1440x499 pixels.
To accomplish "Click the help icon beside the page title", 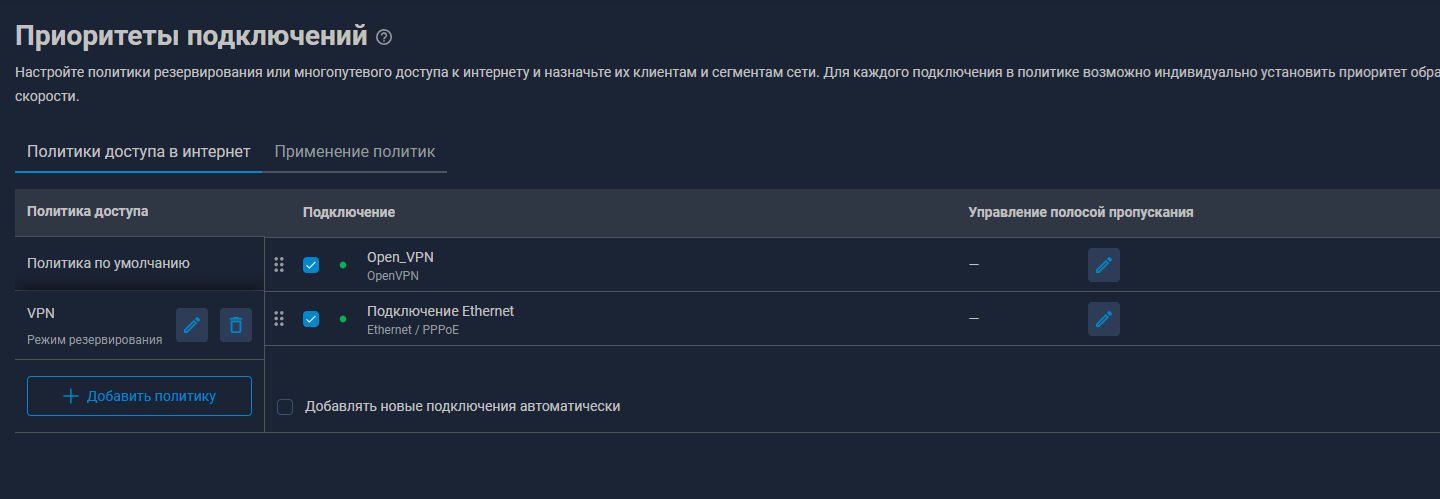I will [x=384, y=38].
